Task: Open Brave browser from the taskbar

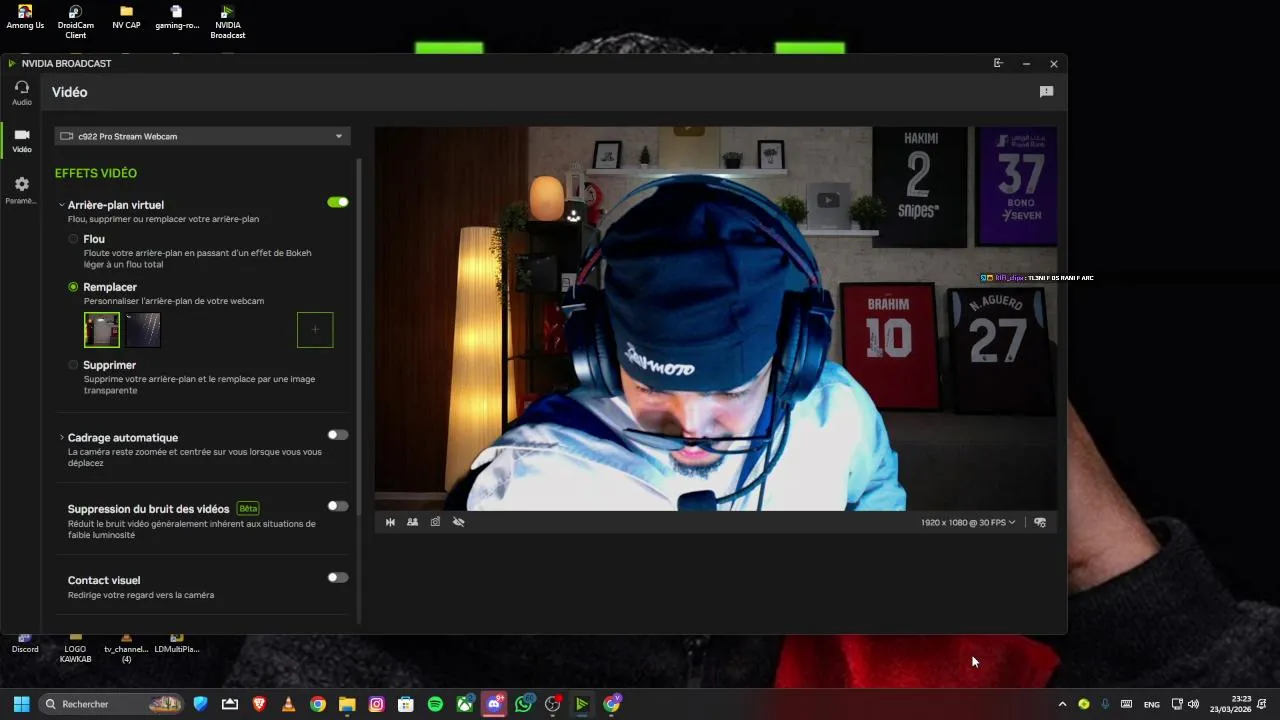Action: point(260,704)
